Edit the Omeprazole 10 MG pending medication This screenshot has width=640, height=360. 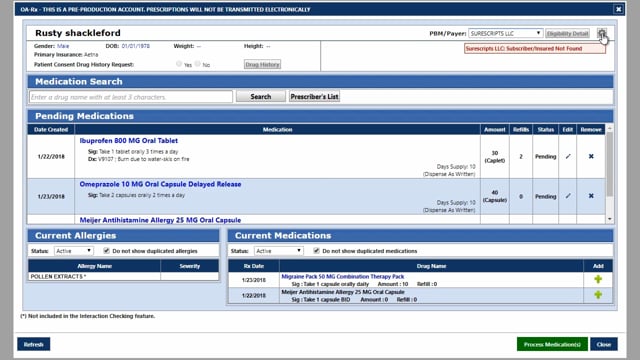(x=568, y=196)
